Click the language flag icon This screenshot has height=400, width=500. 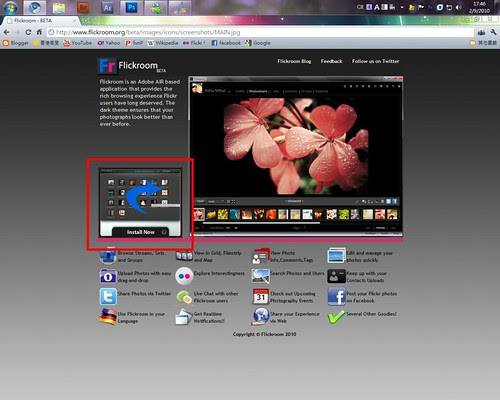[x=108, y=317]
